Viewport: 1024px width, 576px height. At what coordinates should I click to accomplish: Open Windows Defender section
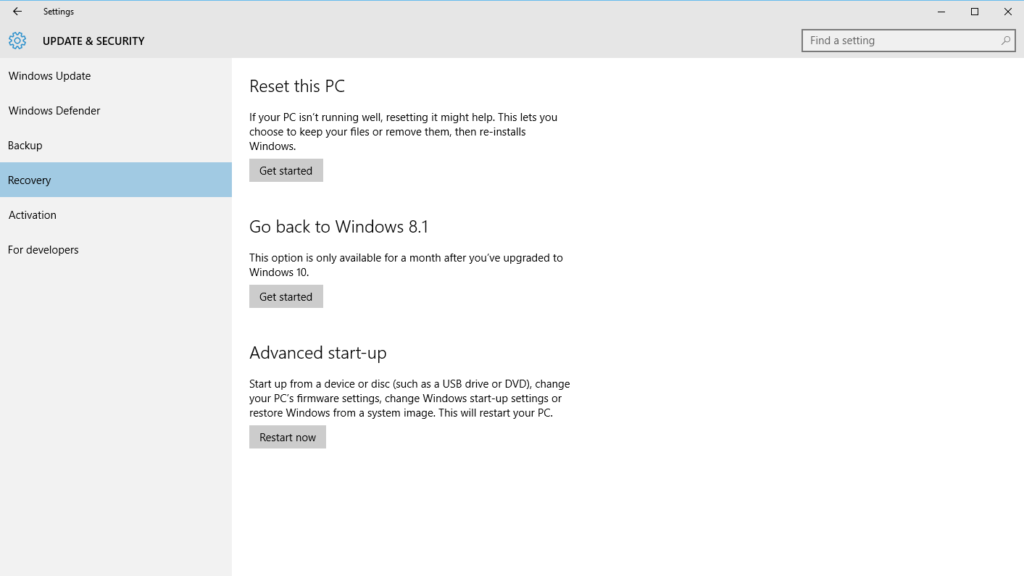54,110
